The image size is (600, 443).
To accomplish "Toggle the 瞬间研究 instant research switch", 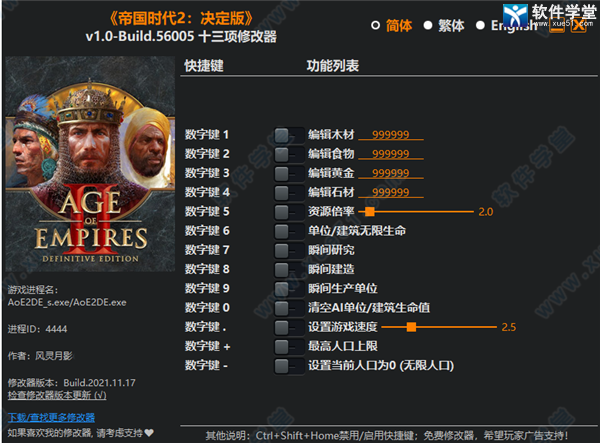I will 289,250.
